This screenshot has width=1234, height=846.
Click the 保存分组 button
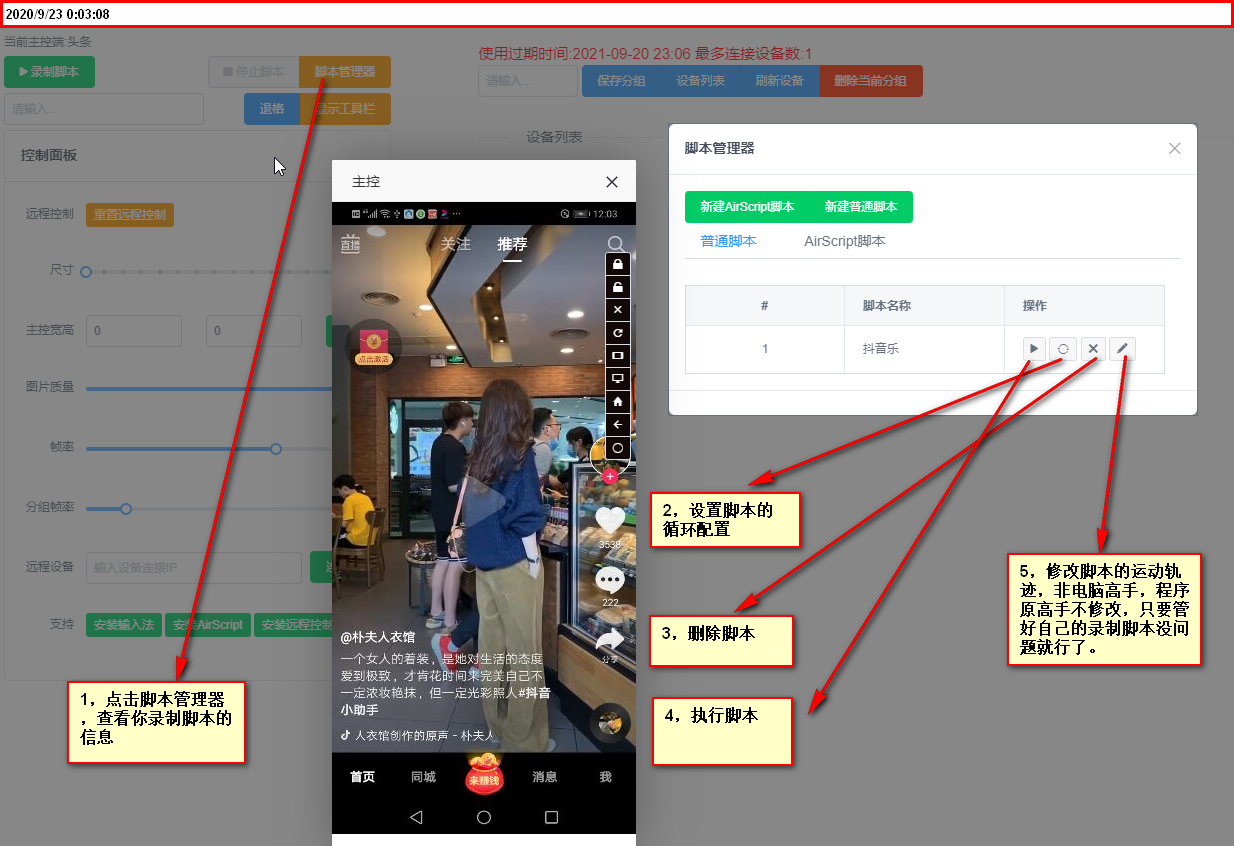(621, 81)
